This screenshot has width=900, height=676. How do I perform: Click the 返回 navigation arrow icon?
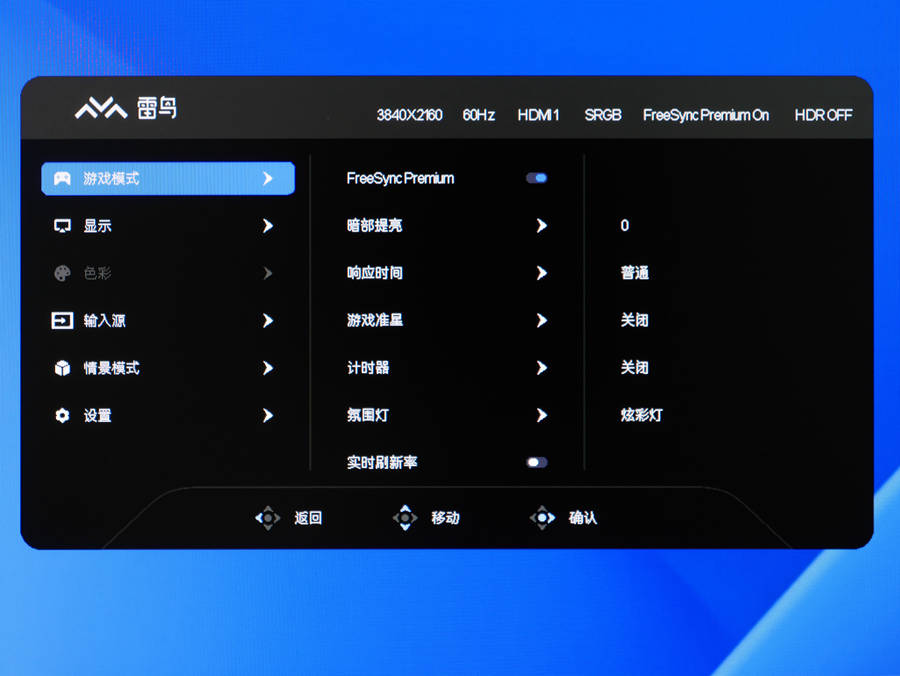(268, 518)
